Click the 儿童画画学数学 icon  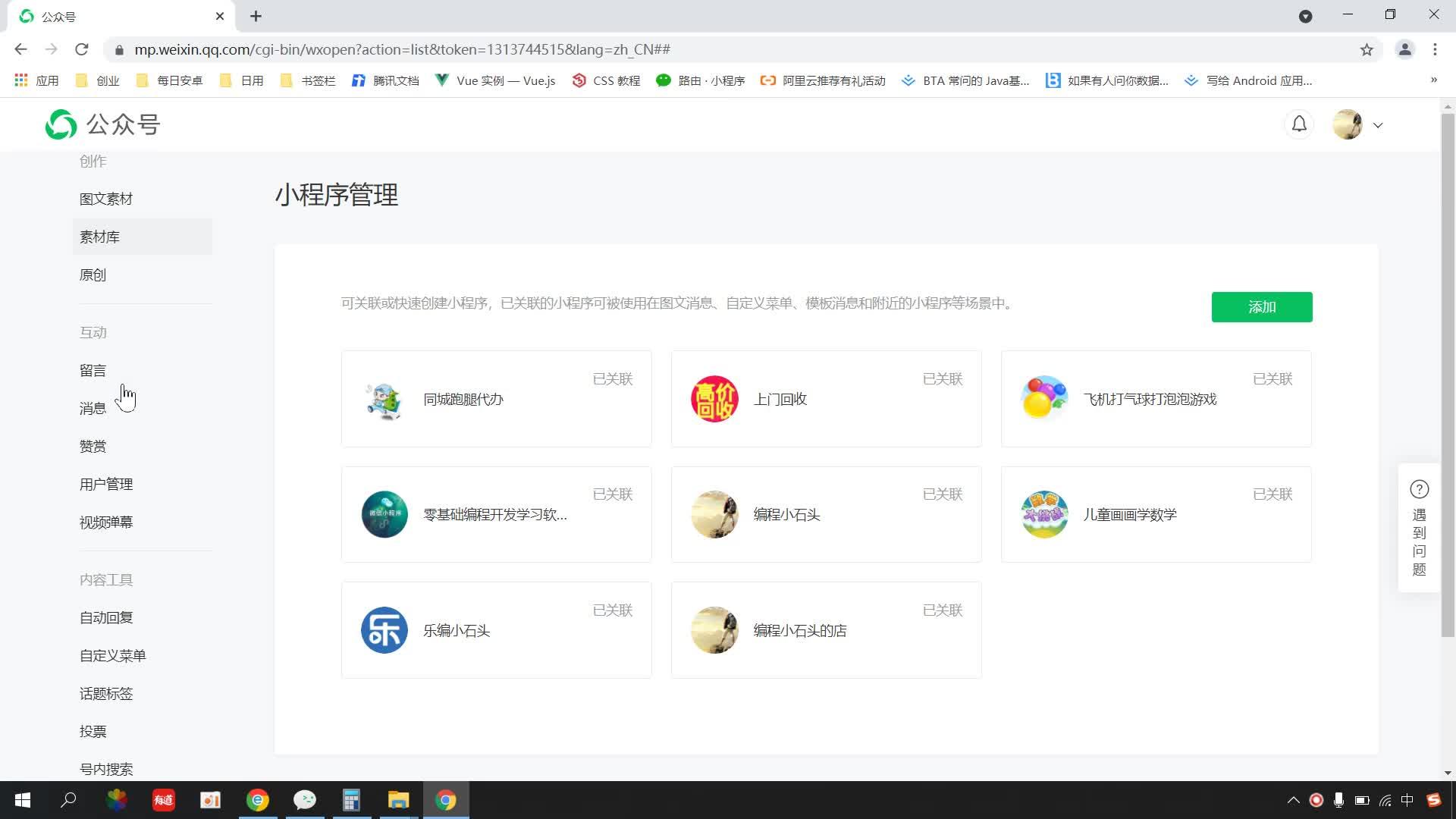tap(1044, 514)
